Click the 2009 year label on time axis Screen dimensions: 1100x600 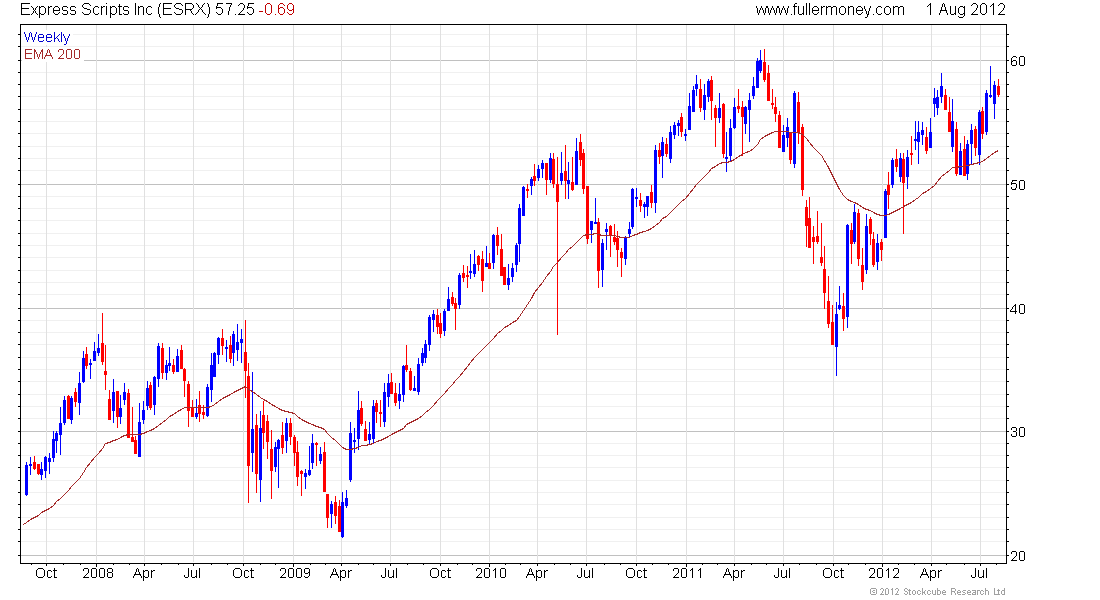coord(295,573)
